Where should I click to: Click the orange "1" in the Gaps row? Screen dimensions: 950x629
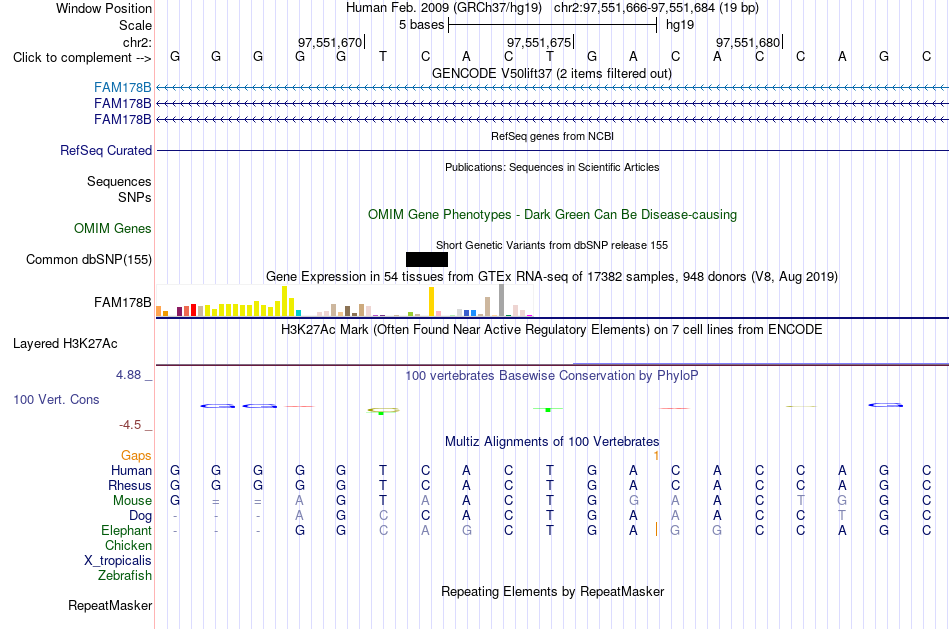(656, 455)
